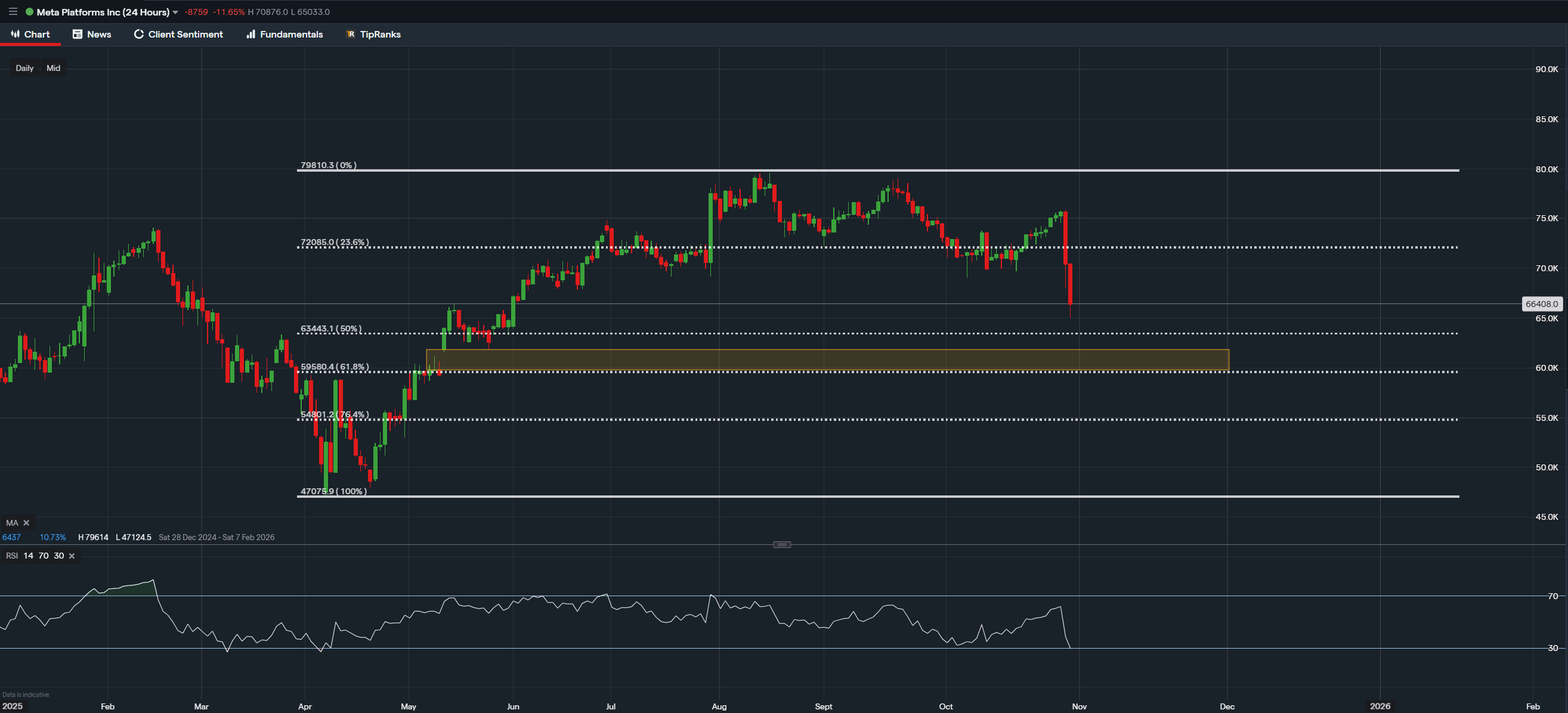Open the Meta Platforms Inc instrument dropdown
The width and height of the screenshot is (1568, 713).
click(x=177, y=11)
